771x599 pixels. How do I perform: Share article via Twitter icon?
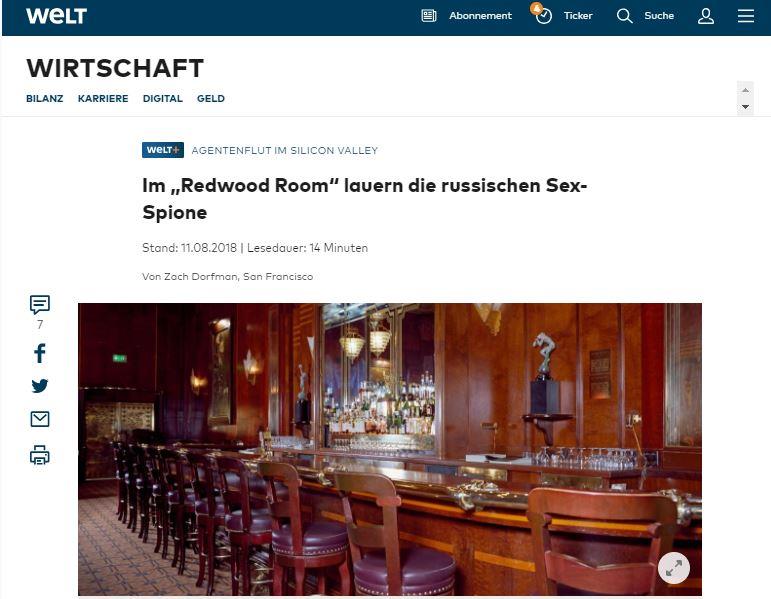40,386
